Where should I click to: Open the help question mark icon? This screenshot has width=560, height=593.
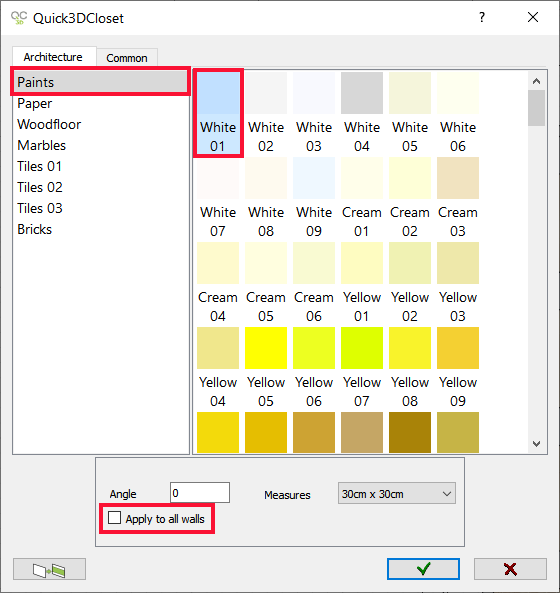point(481,17)
